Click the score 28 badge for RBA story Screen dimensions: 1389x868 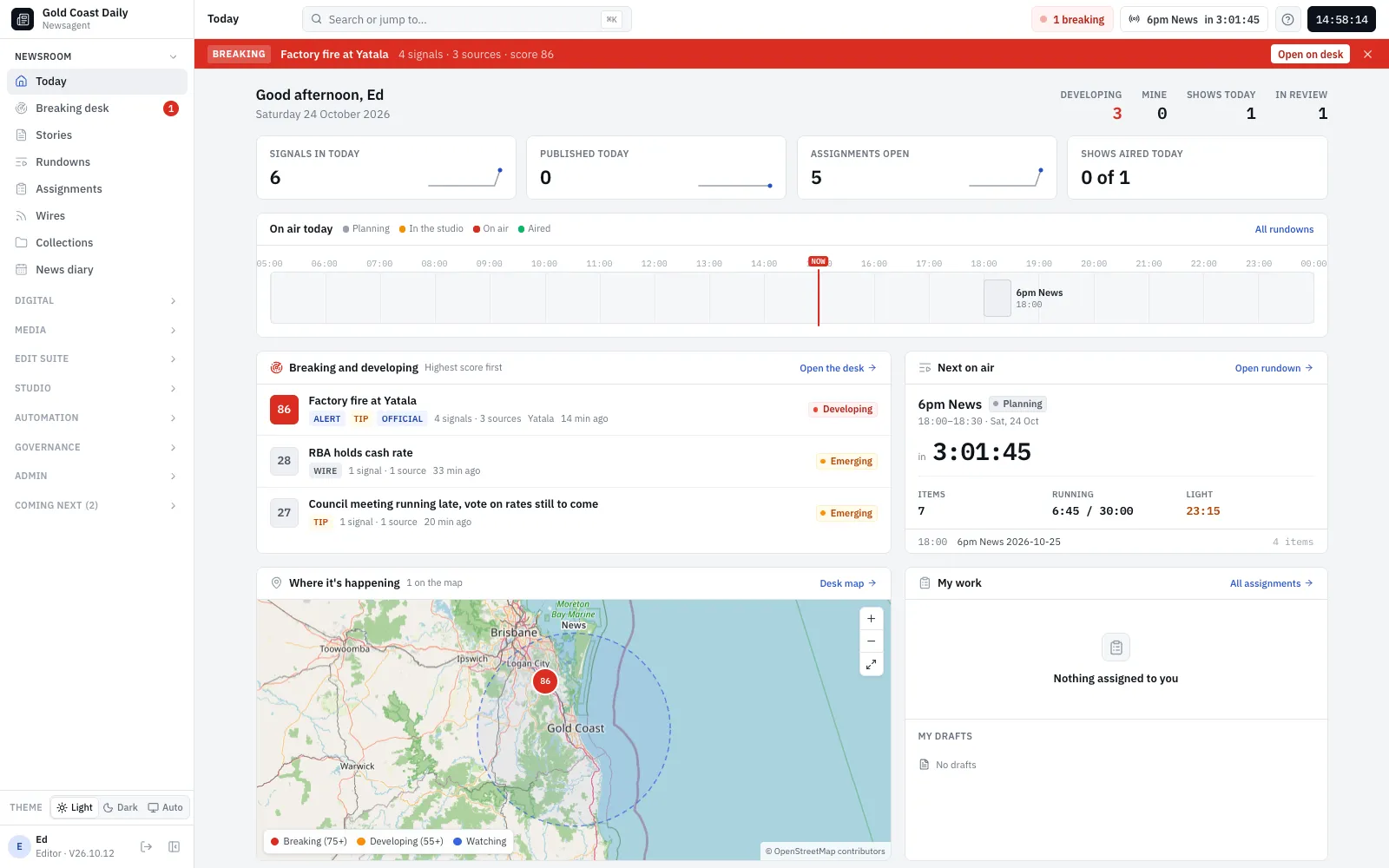[284, 461]
